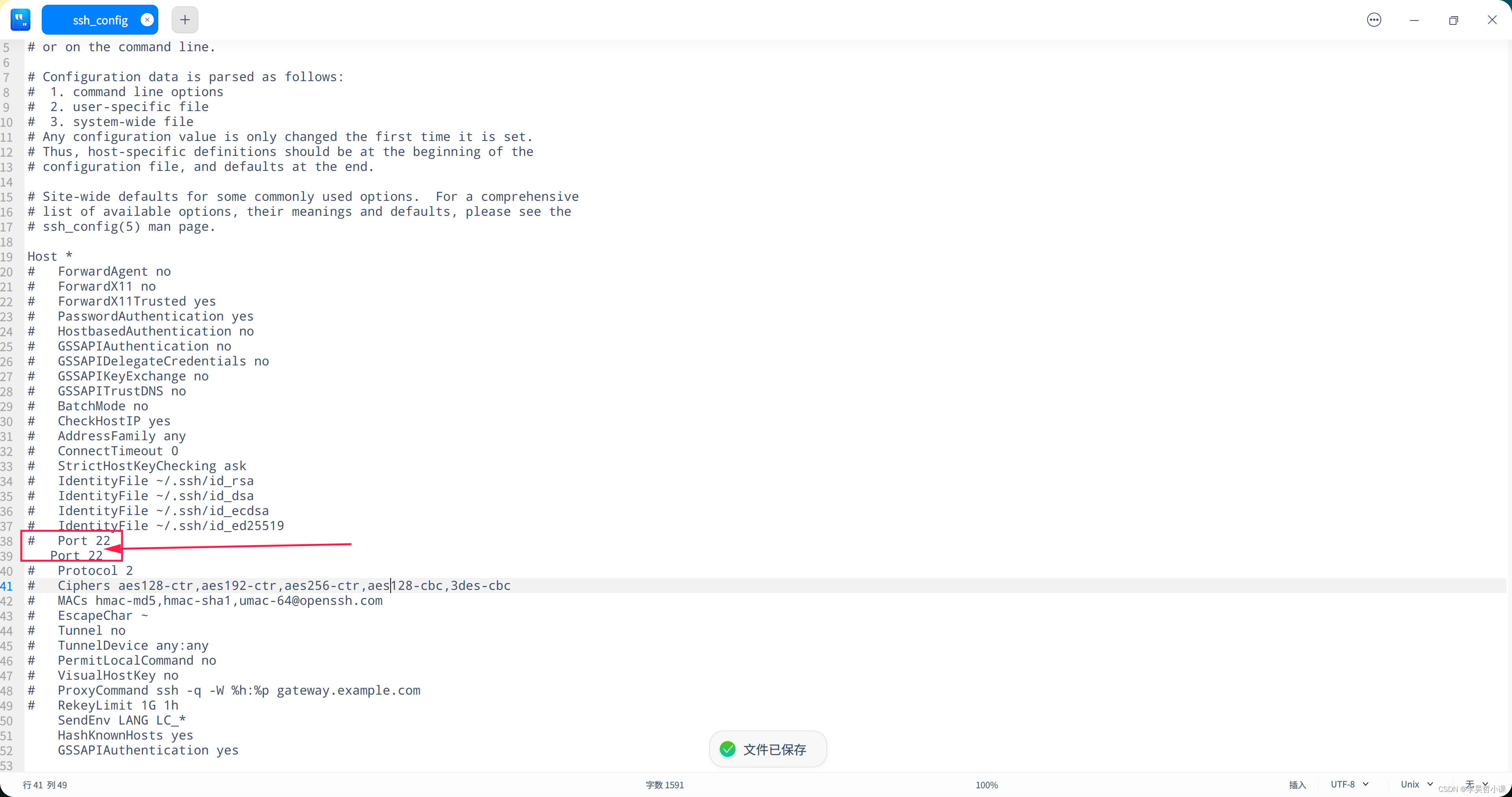Viewport: 1512px width, 797px height.
Task: Click the 行 41 列 49 cursor position
Action: pyautogui.click(x=44, y=785)
